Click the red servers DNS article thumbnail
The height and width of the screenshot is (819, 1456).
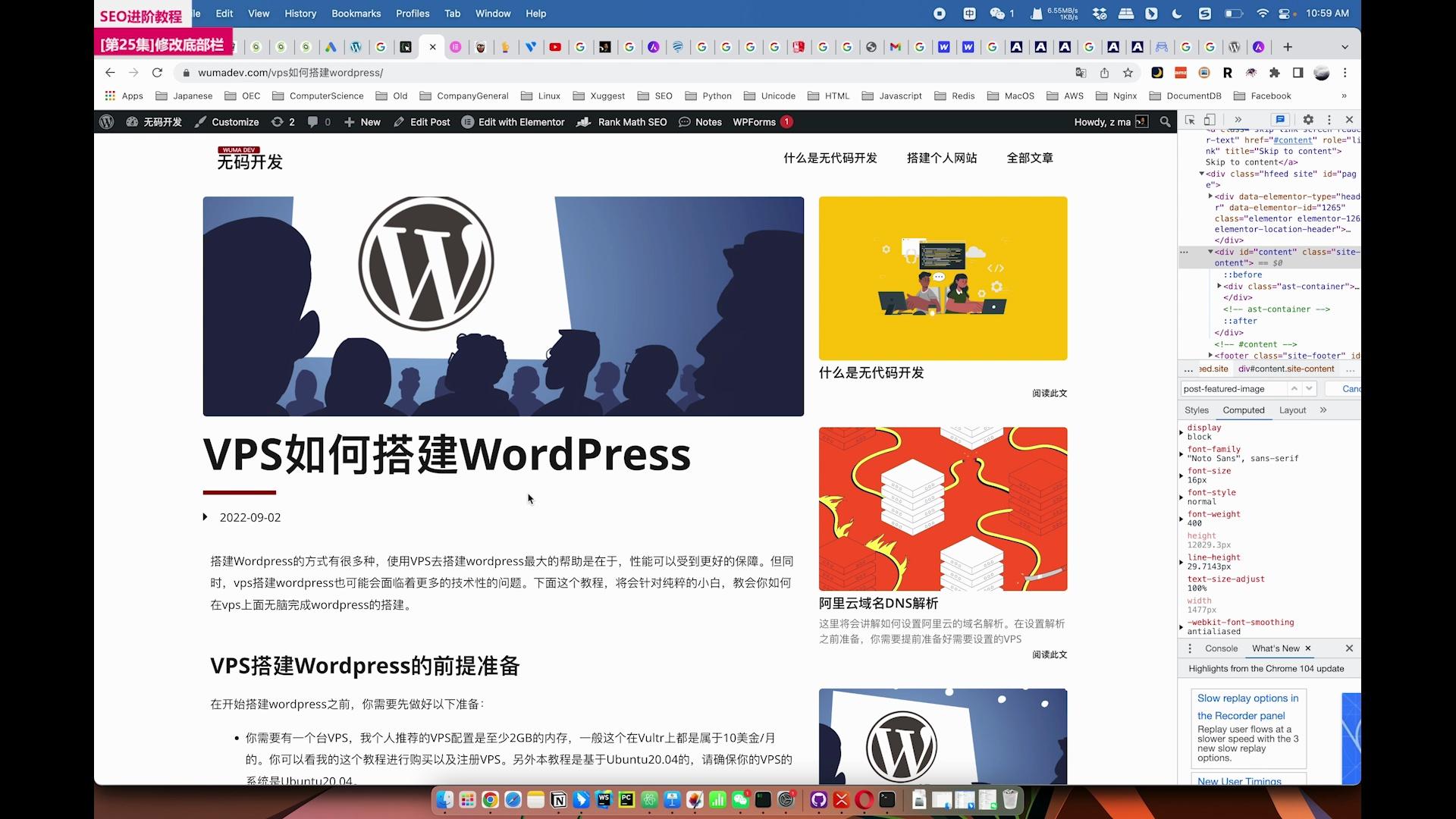click(x=943, y=509)
